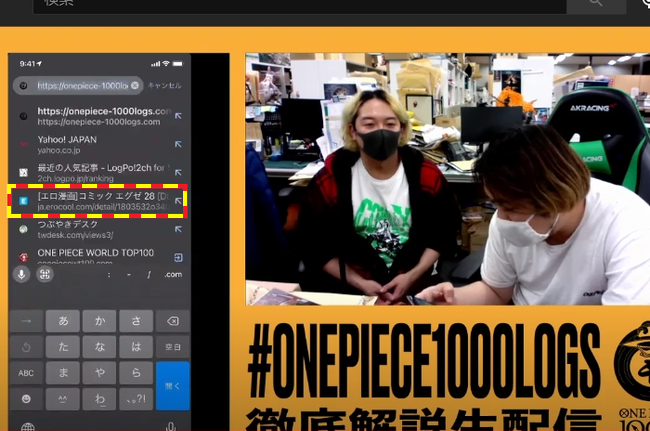Tap the ま key on the keyboard
Viewport: 650px width, 431px height.
point(63,373)
